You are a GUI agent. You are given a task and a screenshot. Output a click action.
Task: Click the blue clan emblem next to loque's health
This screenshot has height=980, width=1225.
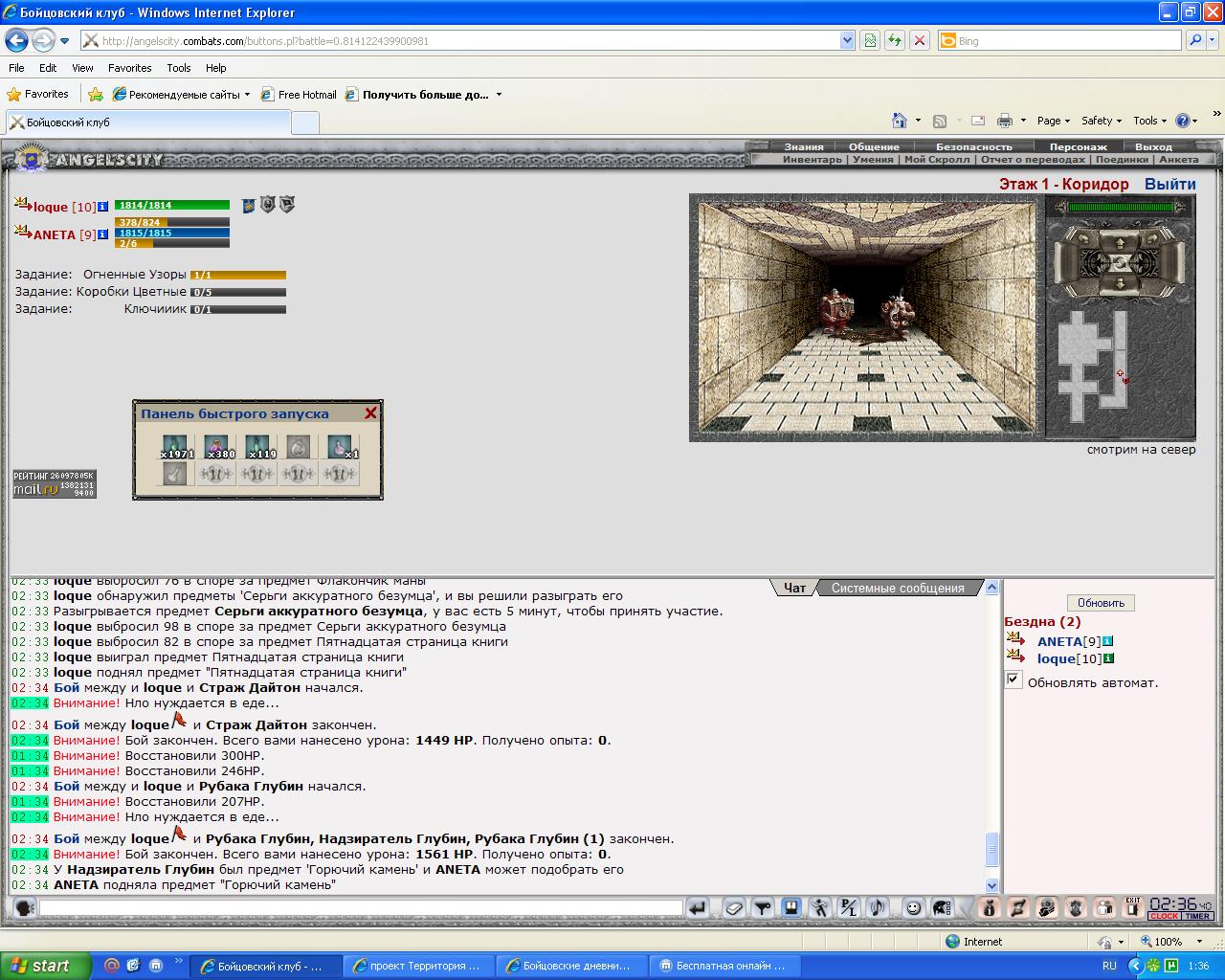[249, 205]
